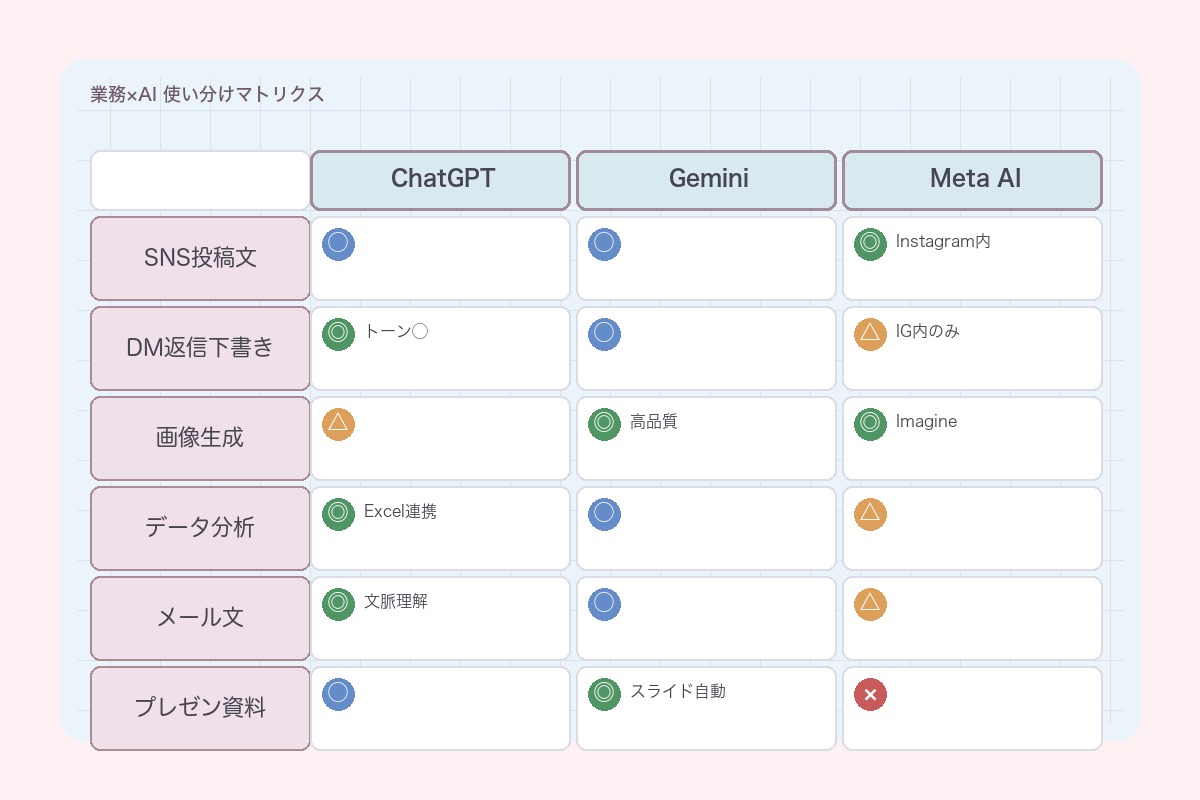Screen dimensions: 1200x800
Task: Click the green double-circle icon beside Imagine
Action: pyautogui.click(x=870, y=424)
